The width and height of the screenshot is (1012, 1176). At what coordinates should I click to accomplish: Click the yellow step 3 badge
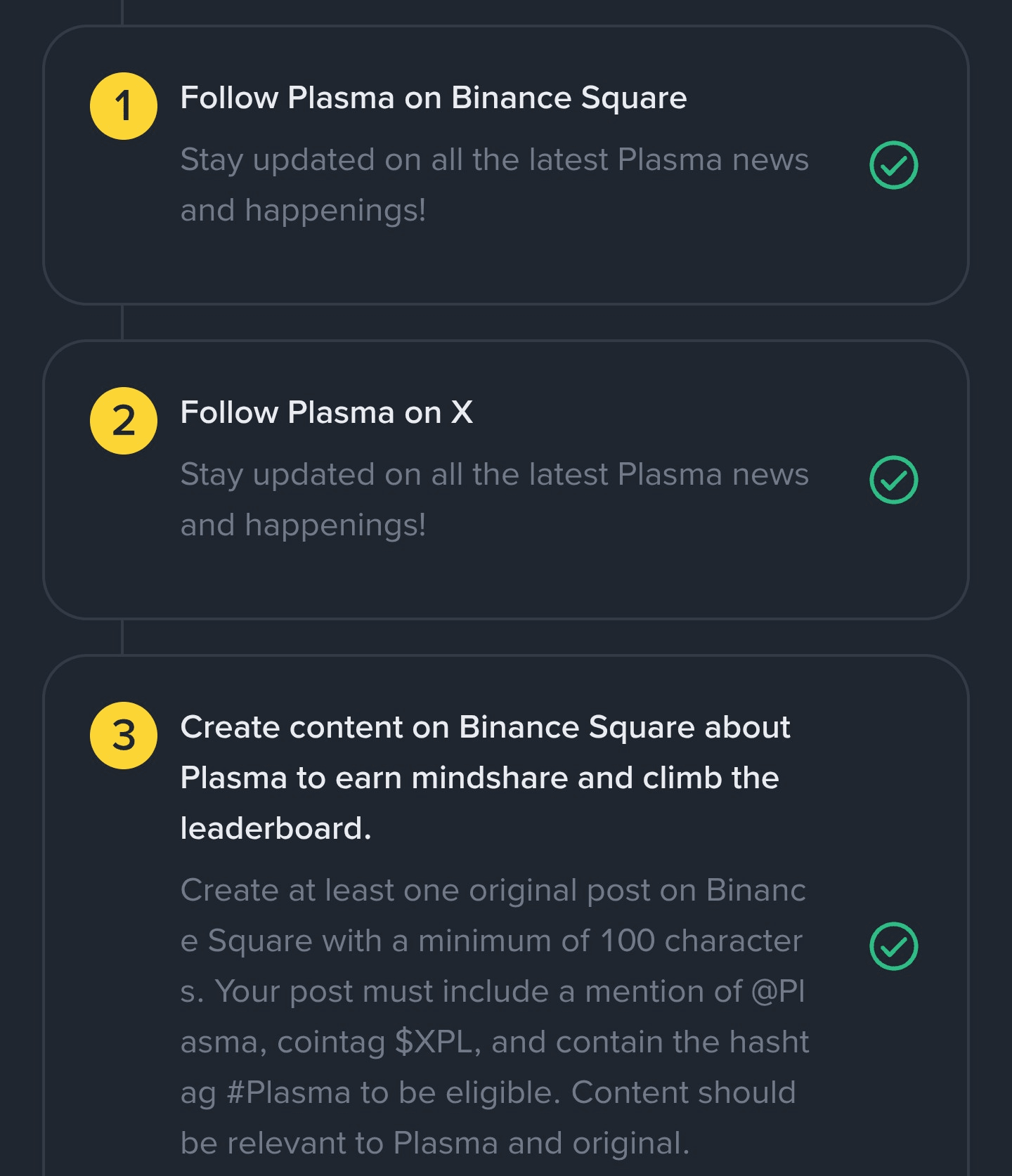(124, 736)
